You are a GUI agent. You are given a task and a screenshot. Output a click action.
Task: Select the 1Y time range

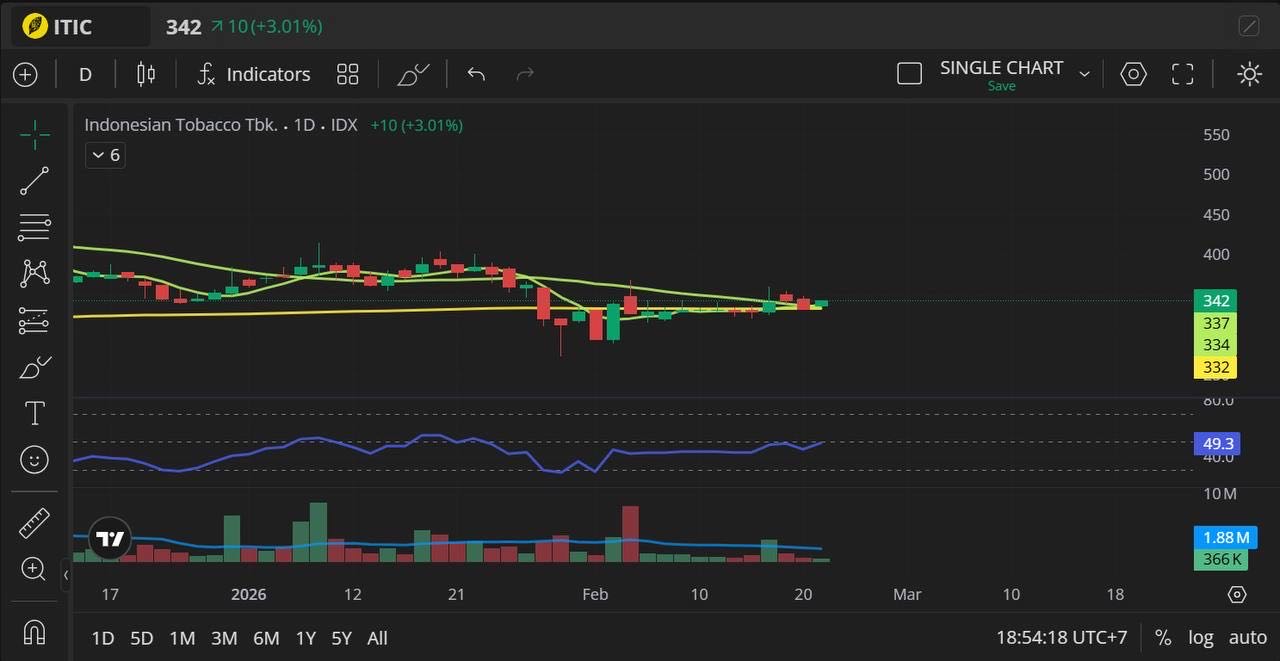306,638
